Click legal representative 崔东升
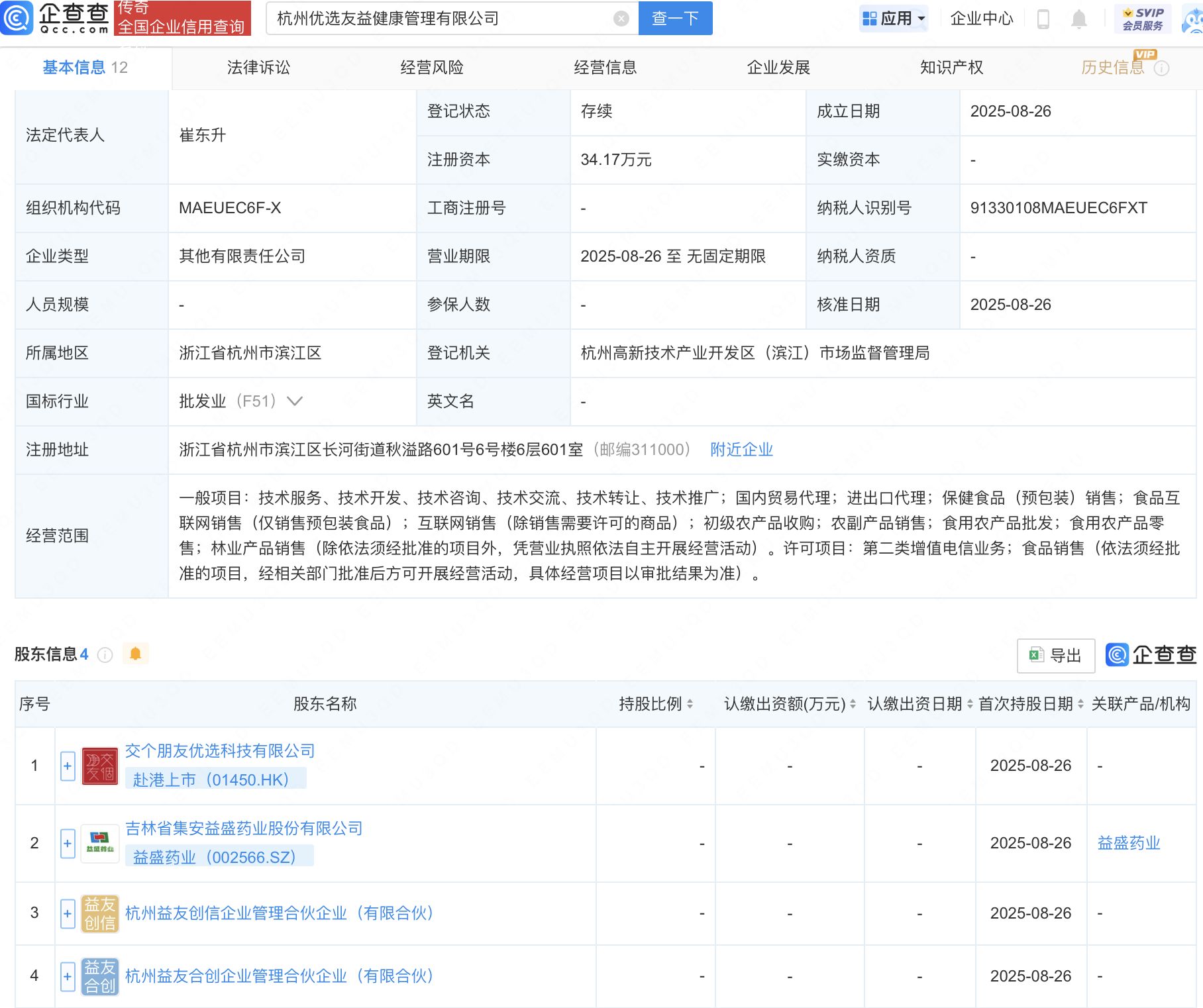This screenshot has height=1008, width=1203. (x=203, y=135)
